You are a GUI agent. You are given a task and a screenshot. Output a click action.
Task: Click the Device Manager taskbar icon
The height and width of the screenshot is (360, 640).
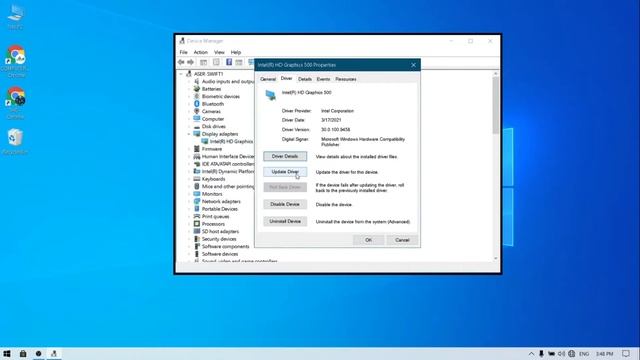point(54,353)
